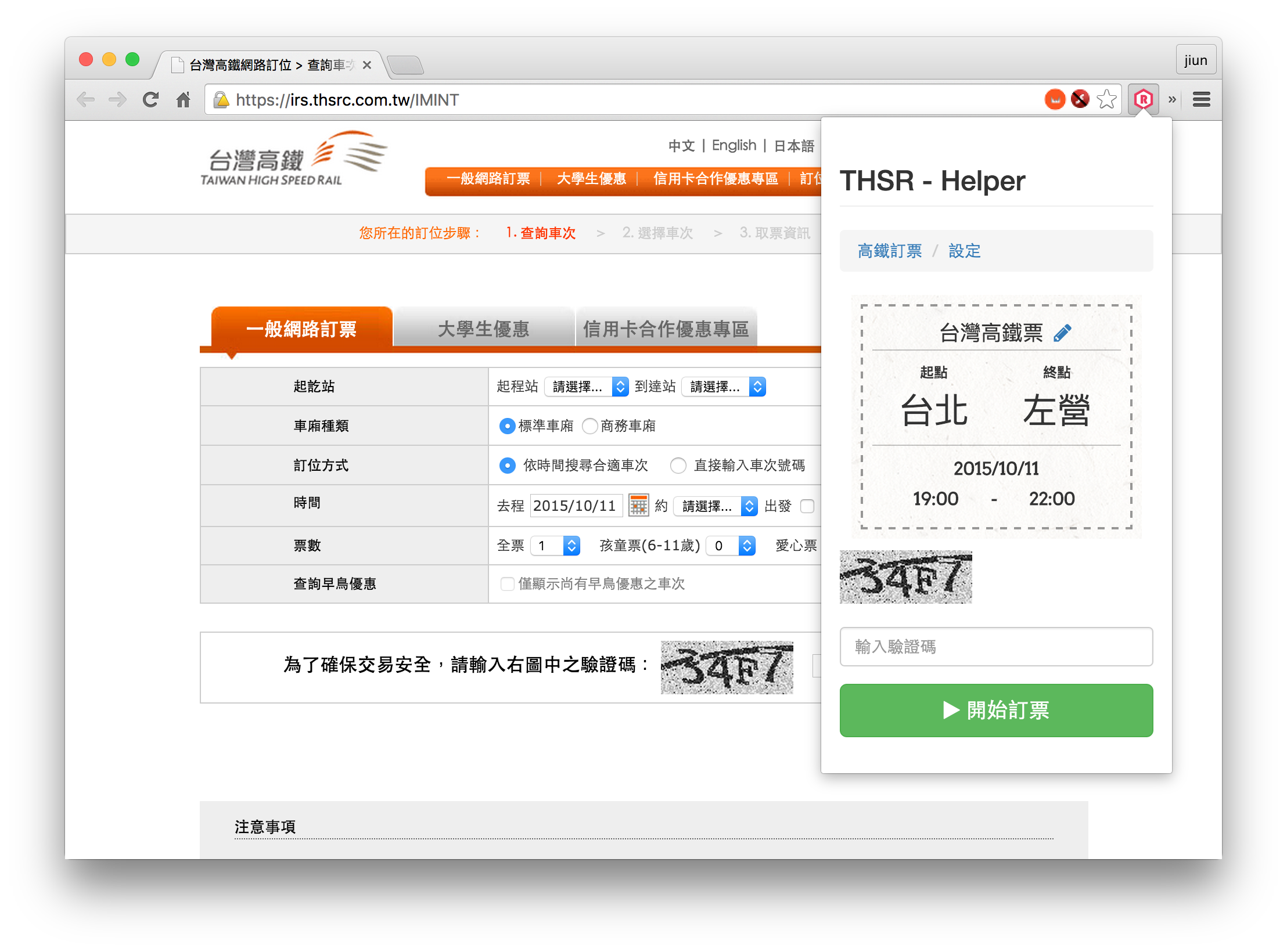Click the bookmark star icon
Image resolution: width=1287 pixels, height=952 pixels.
click(x=1107, y=100)
